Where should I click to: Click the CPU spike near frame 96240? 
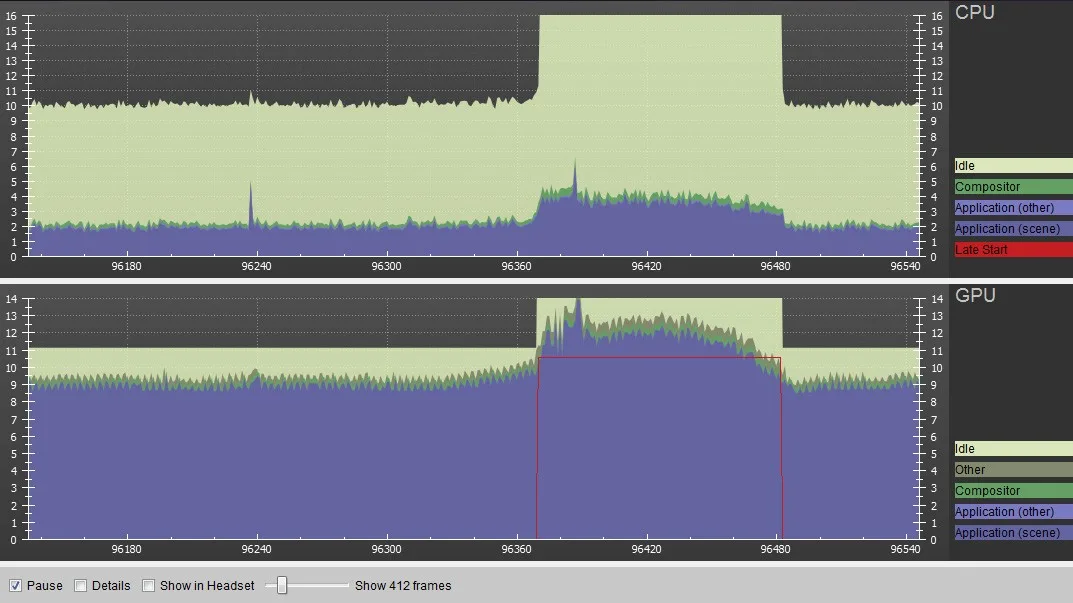[250, 204]
